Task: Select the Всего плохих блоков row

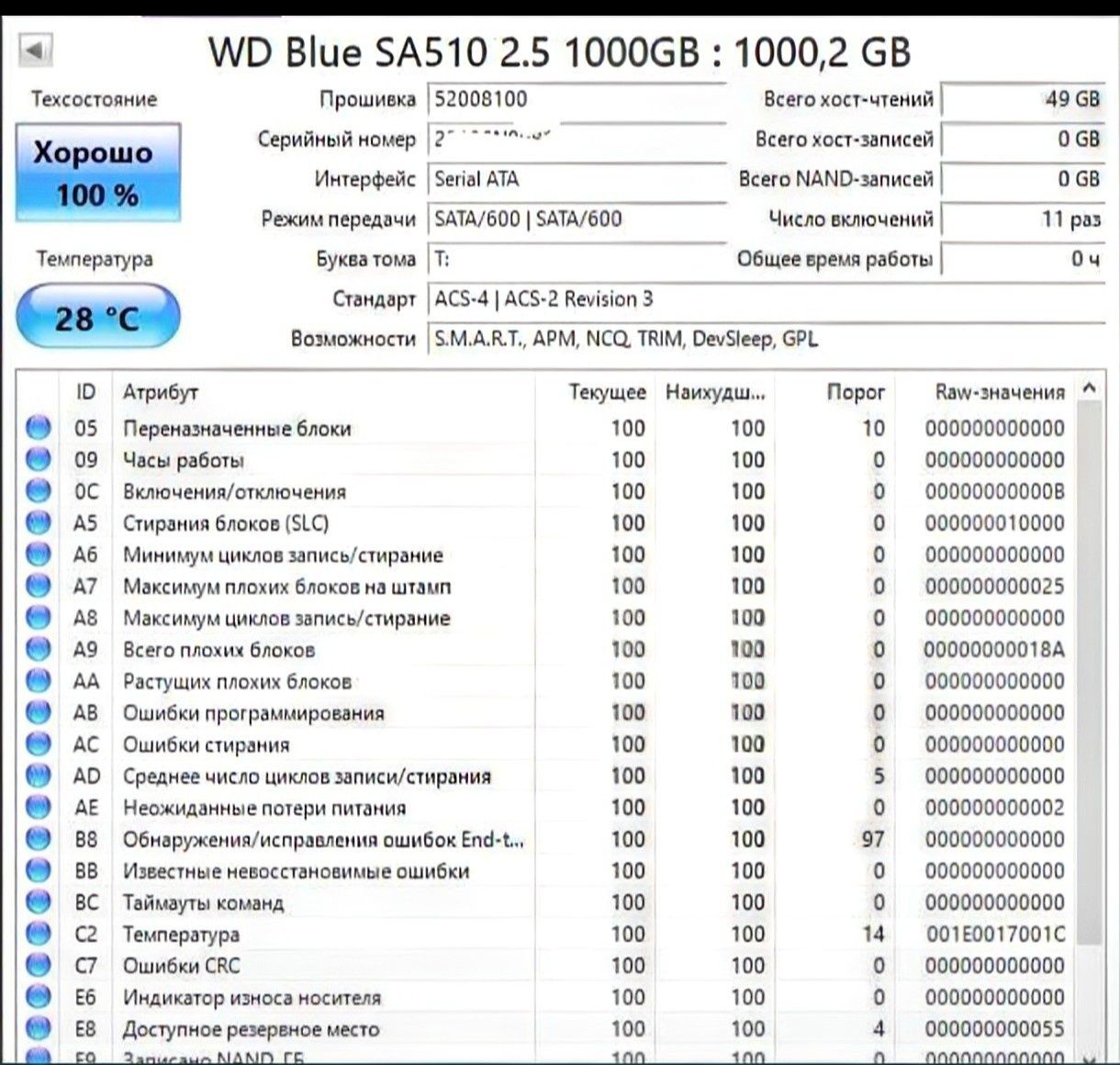Action: coord(547,649)
